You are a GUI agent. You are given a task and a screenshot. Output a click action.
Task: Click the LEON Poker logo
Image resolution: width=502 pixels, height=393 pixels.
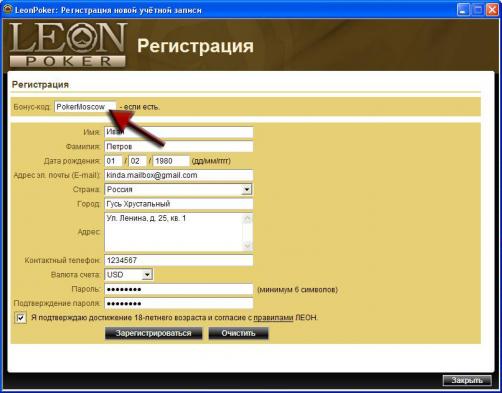68,45
